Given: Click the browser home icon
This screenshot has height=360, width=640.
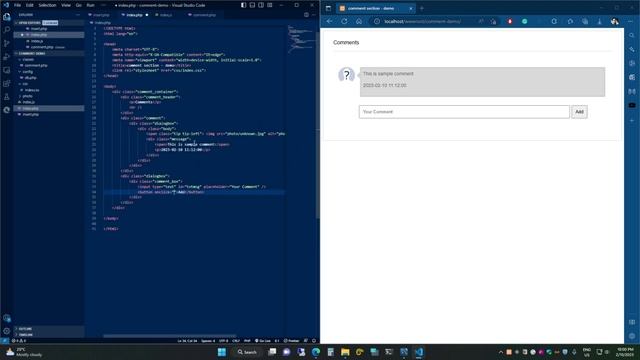Looking at the screenshot, I should click(359, 21).
